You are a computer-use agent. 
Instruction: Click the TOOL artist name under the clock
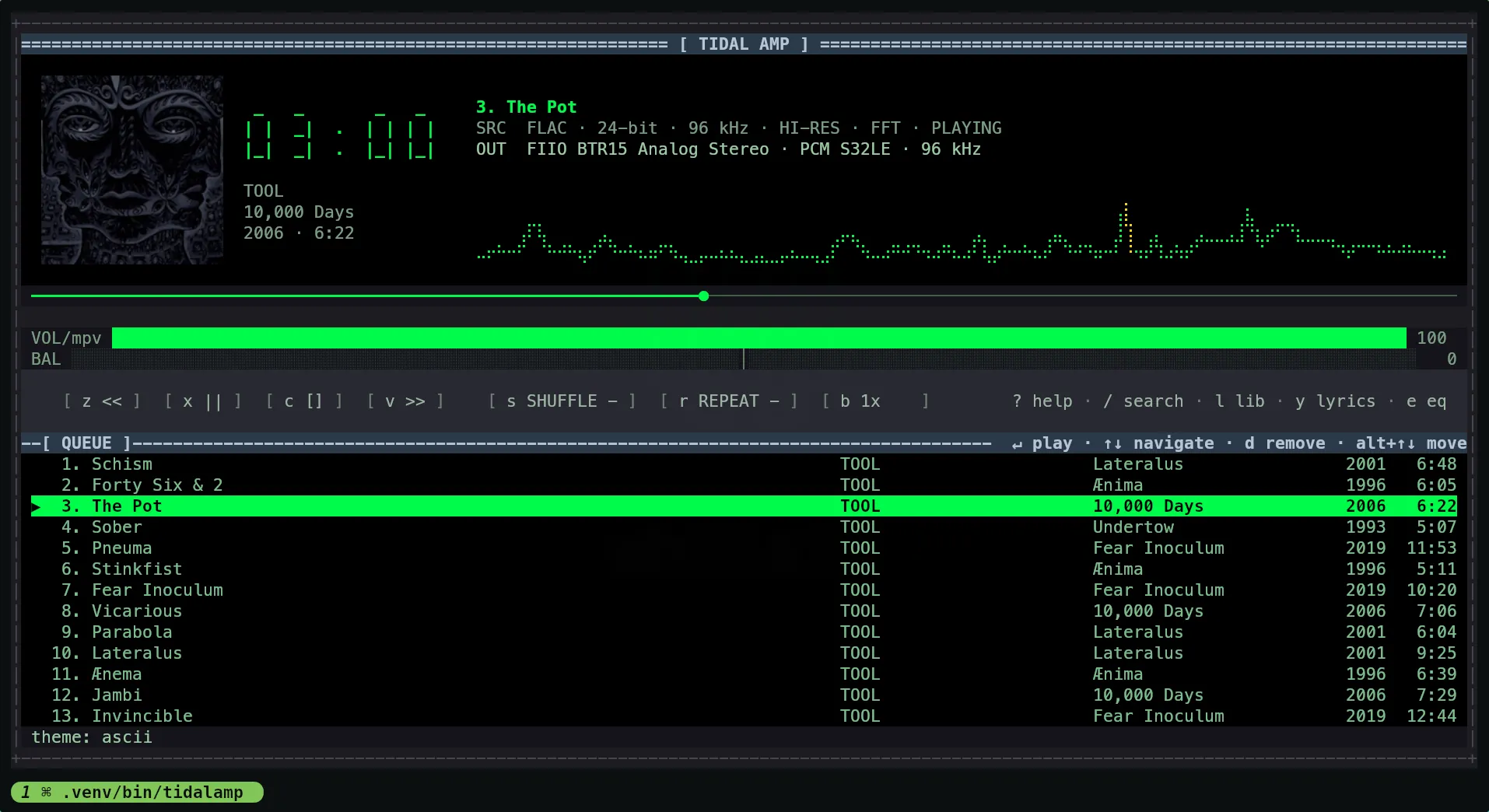tap(264, 191)
